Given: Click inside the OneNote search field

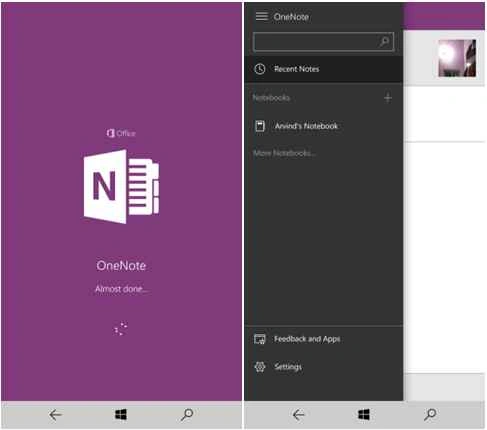Looking at the screenshot, I should [324, 42].
